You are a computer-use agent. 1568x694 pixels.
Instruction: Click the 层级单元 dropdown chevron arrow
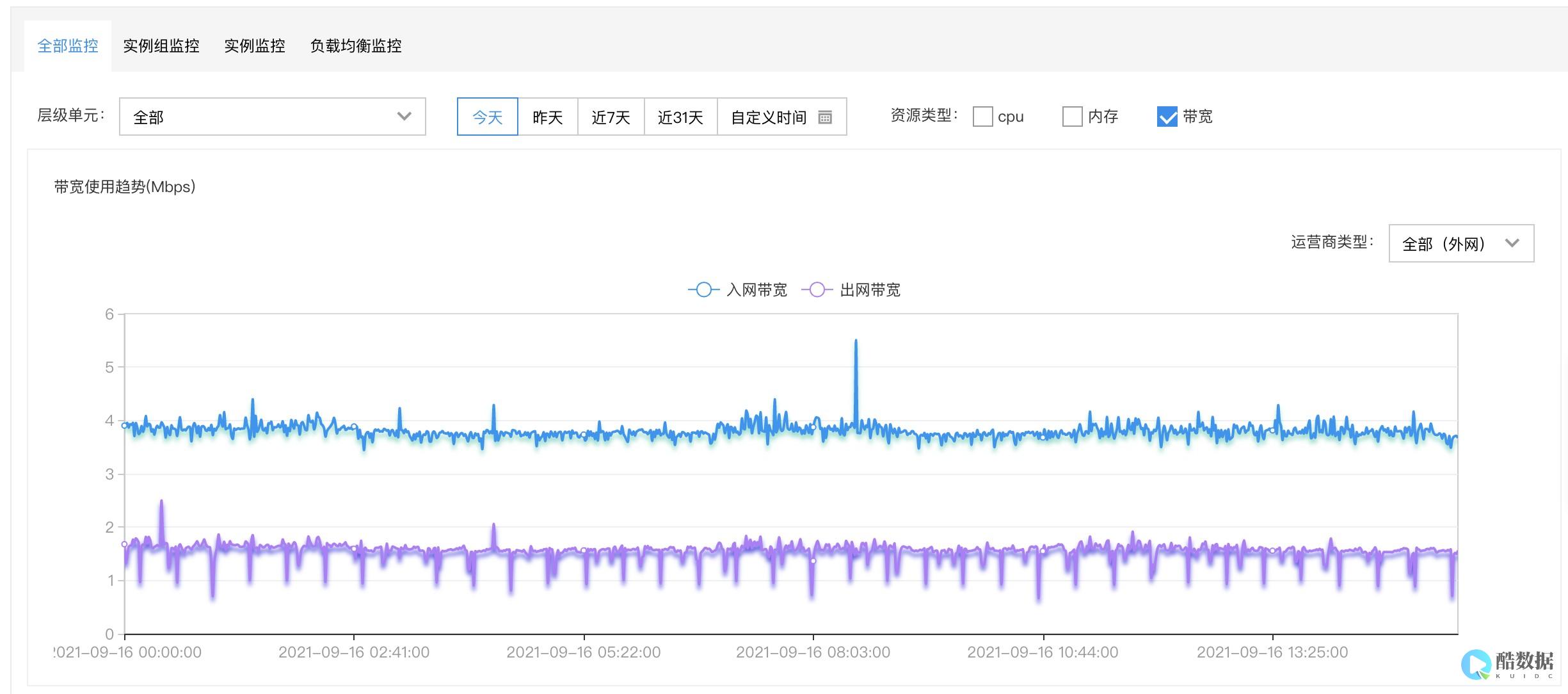(404, 117)
